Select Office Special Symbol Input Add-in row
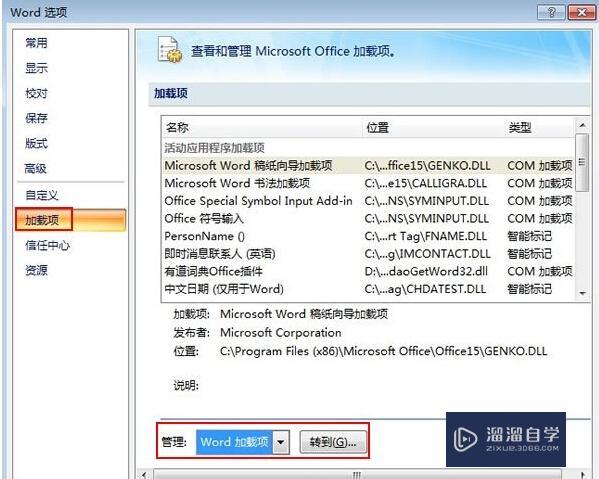 click(x=368, y=201)
